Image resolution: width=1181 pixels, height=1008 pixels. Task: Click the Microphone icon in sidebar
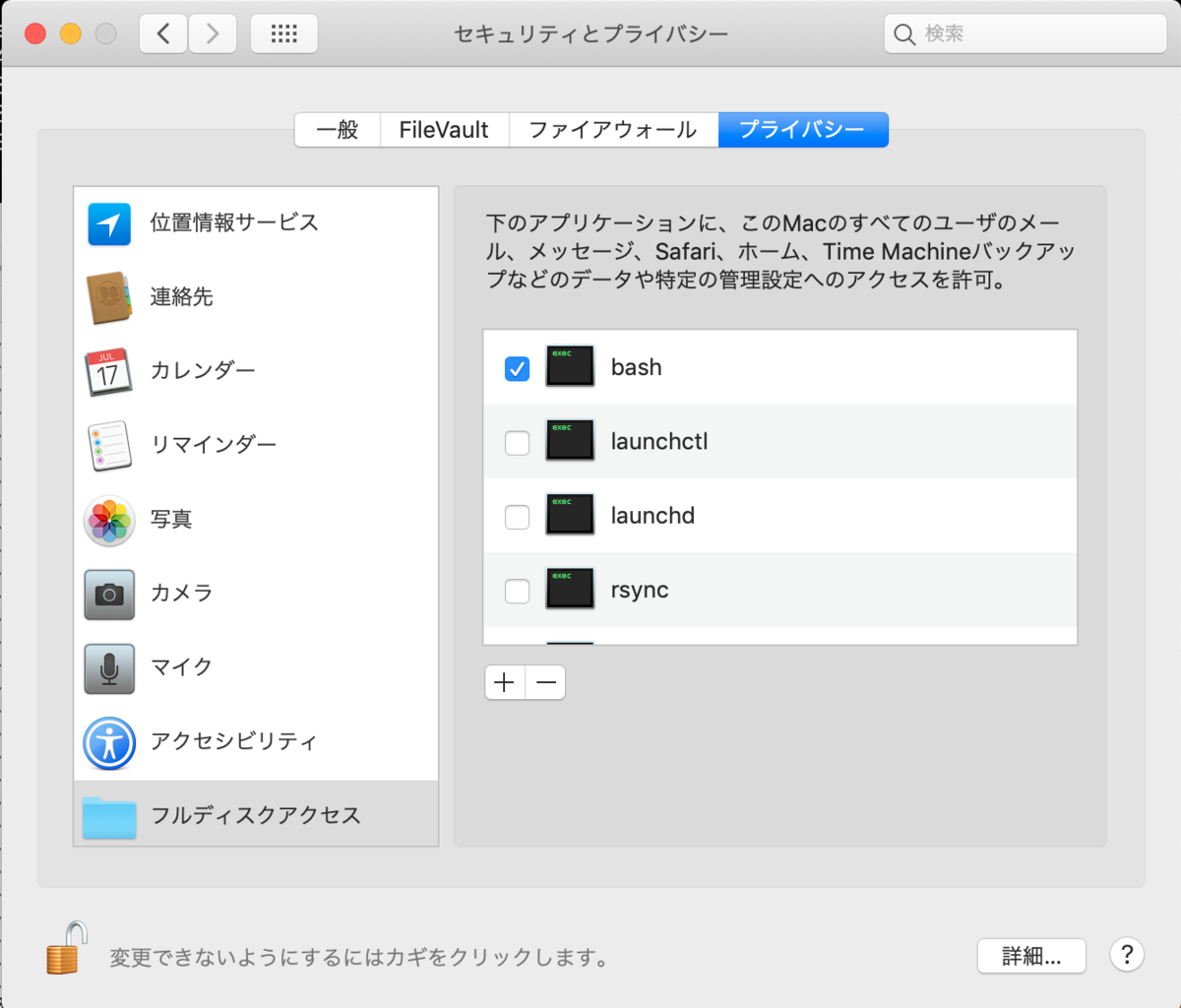108,667
